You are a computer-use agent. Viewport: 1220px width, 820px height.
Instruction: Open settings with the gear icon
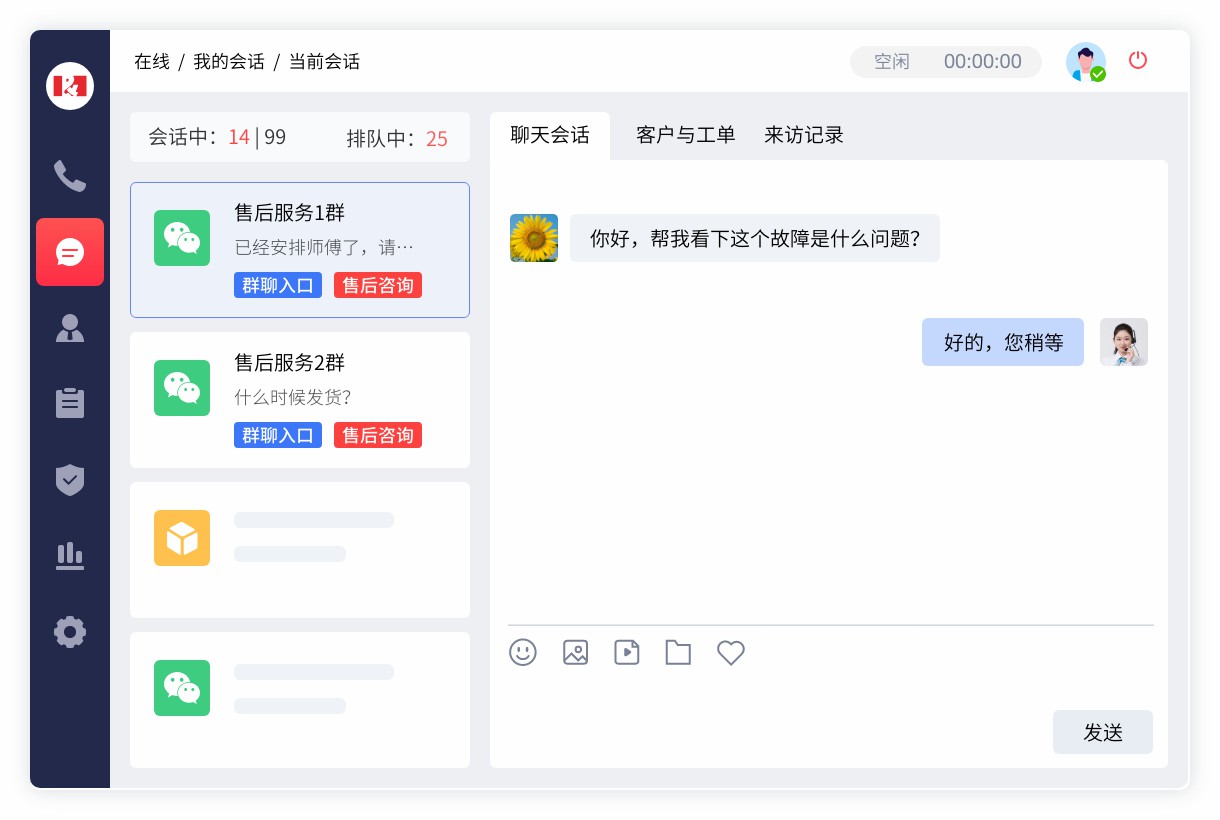pyautogui.click(x=70, y=632)
